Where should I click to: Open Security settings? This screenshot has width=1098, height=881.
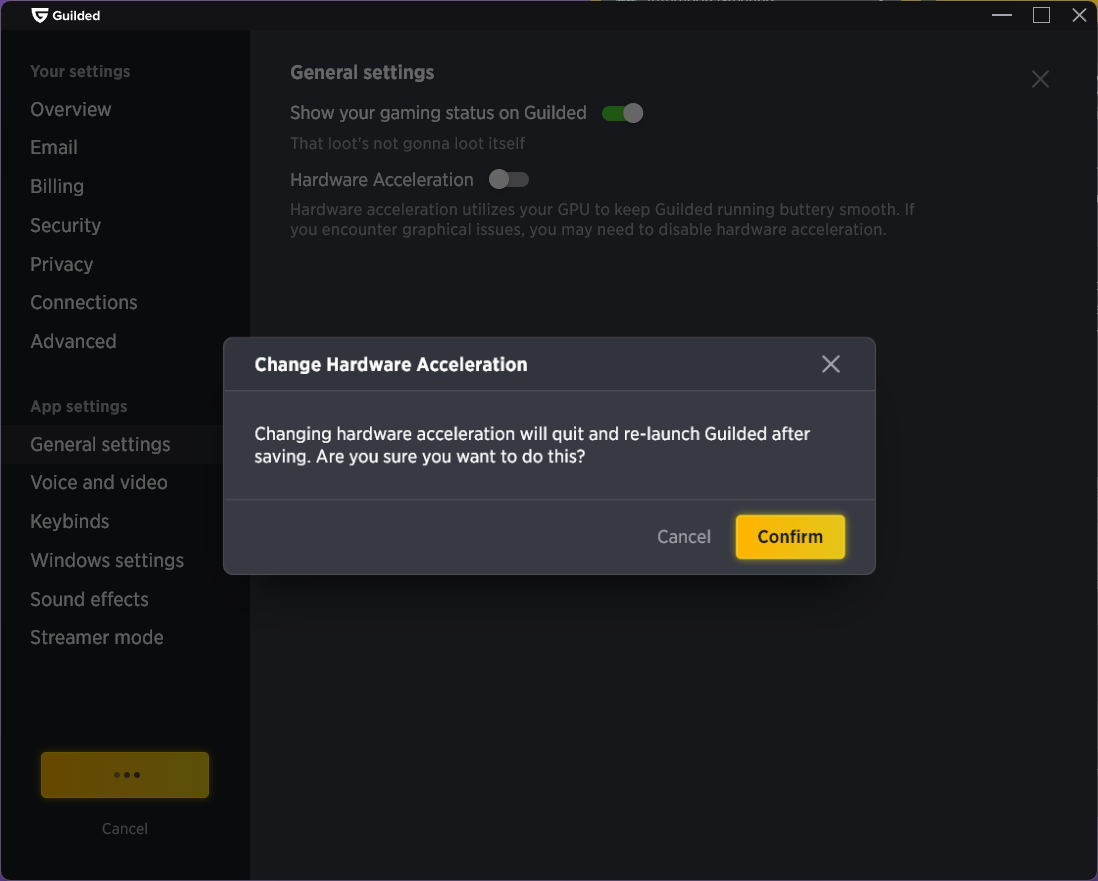[65, 226]
